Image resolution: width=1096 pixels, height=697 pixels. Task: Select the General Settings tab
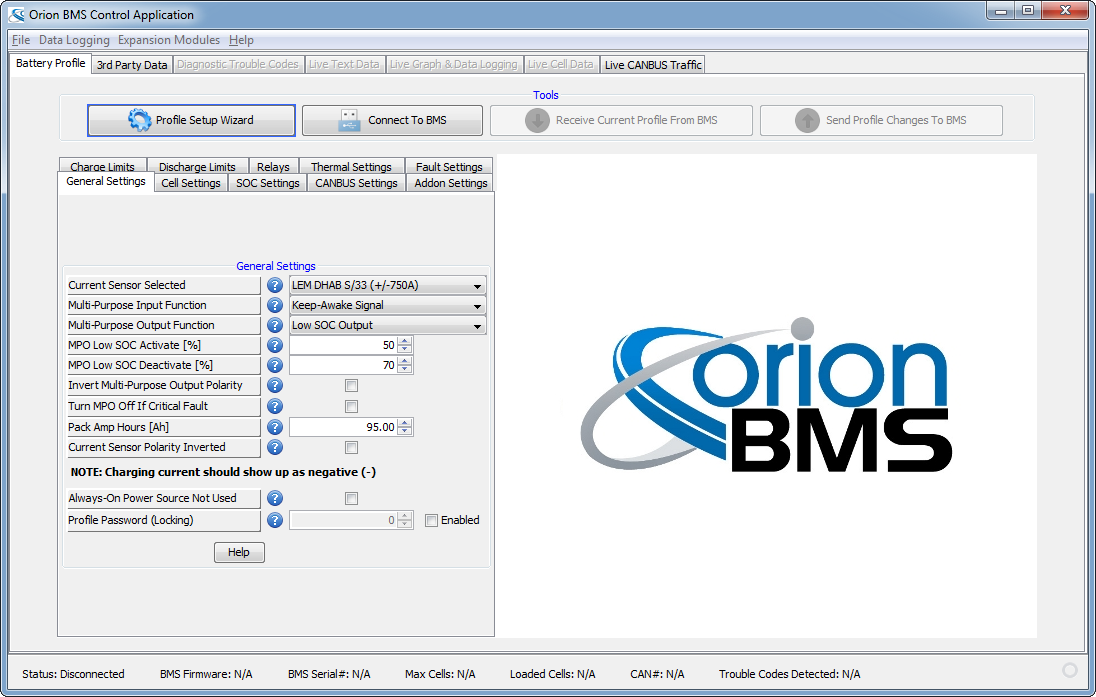point(106,182)
